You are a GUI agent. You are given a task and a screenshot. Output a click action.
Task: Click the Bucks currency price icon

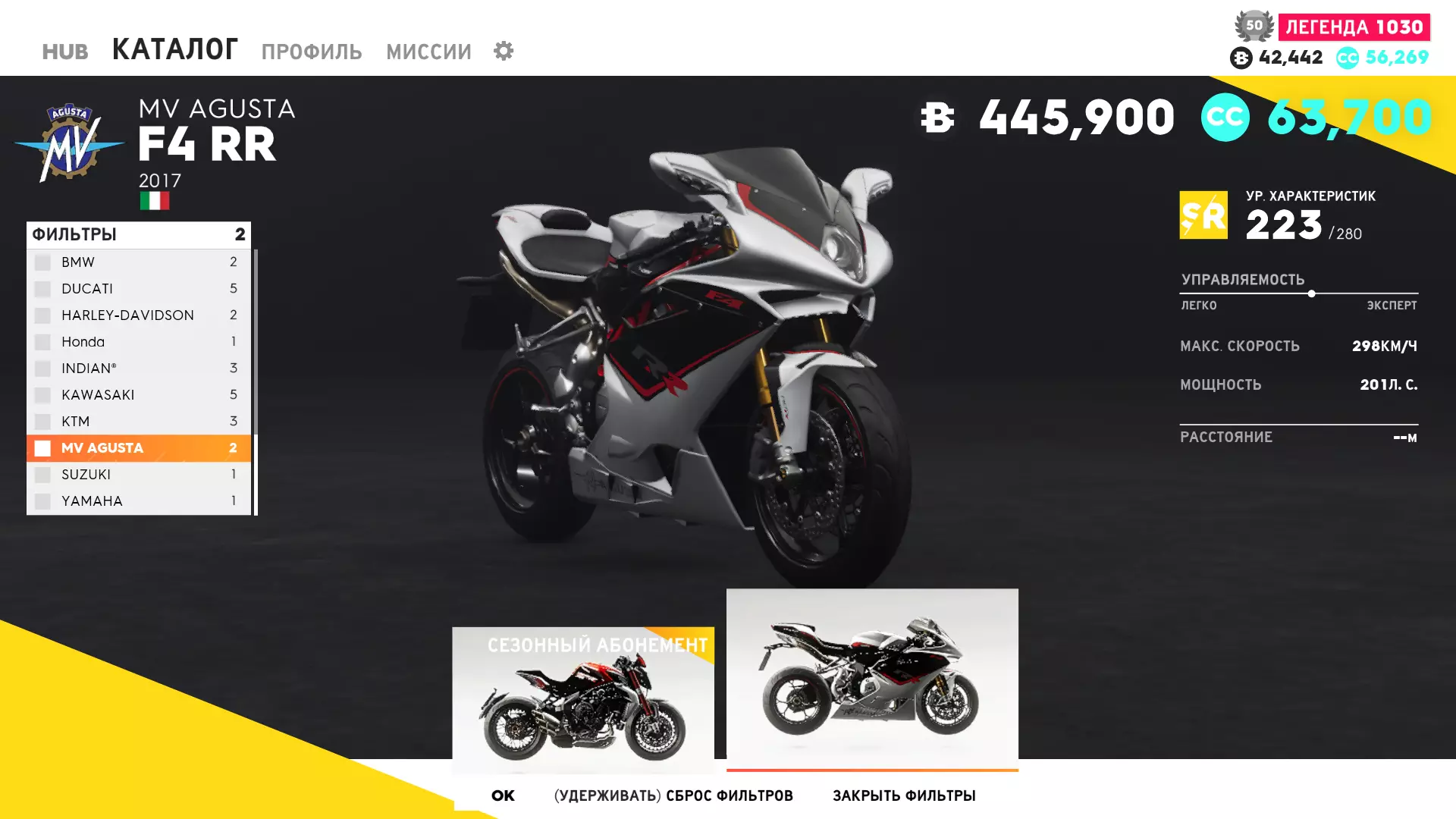[x=937, y=118]
